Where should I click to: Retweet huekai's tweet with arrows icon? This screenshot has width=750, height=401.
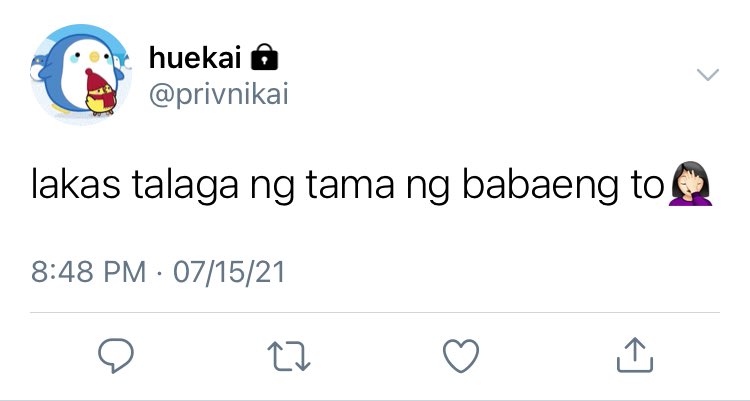pyautogui.click(x=288, y=356)
